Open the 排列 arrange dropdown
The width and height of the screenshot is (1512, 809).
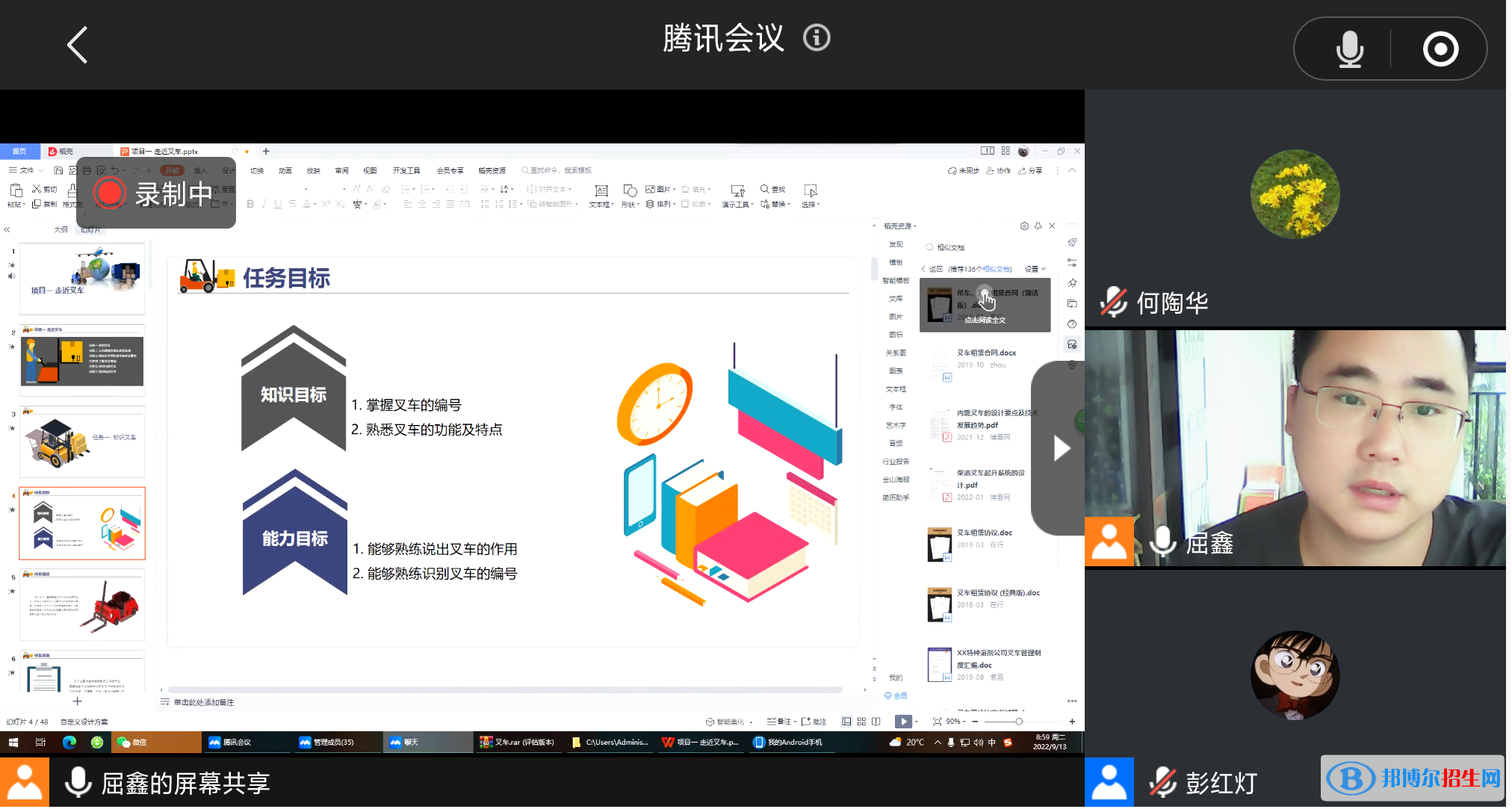tap(660, 204)
